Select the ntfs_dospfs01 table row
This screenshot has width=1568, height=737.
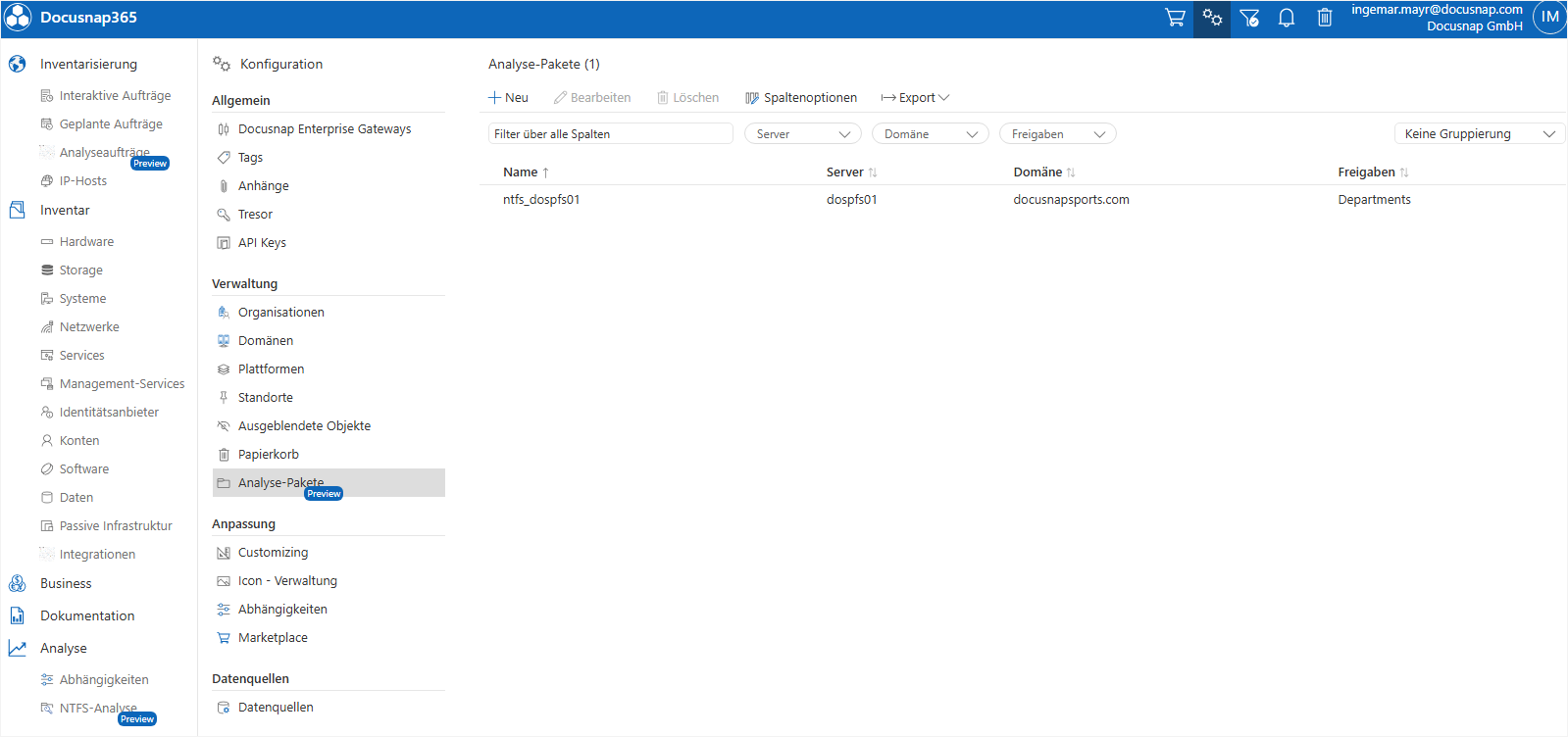[1023, 200]
